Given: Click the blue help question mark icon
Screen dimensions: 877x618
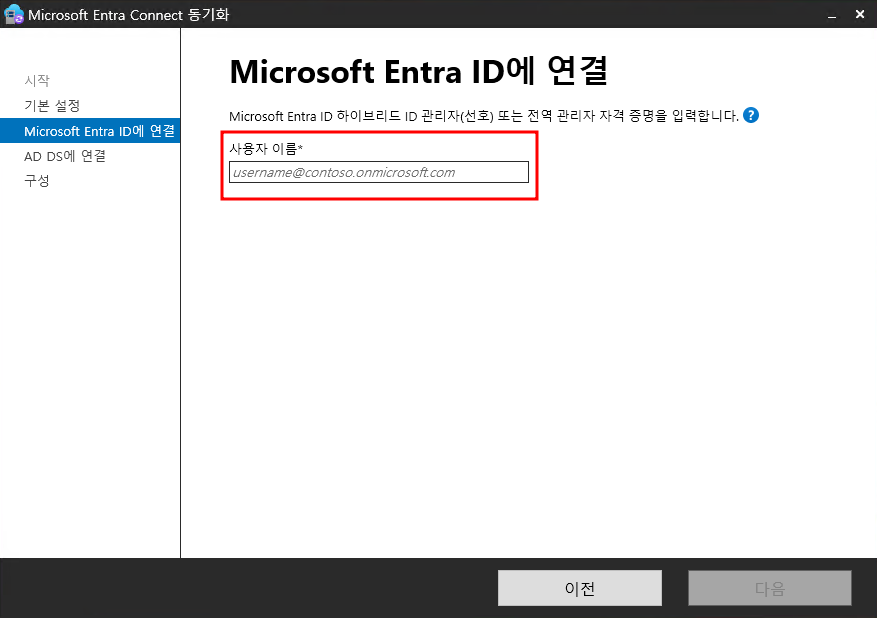Looking at the screenshot, I should click(751, 115).
